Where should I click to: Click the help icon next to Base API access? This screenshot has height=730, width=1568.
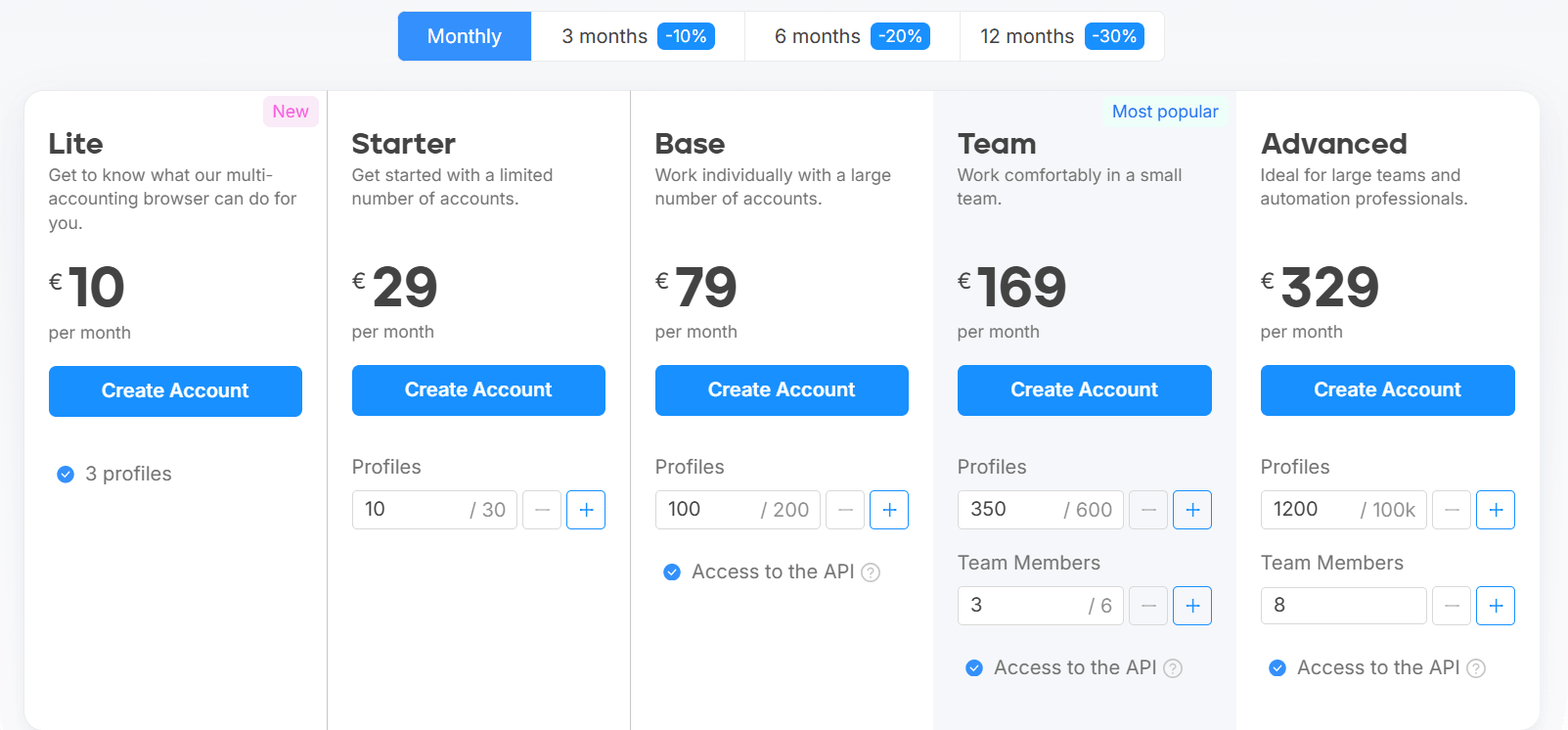872,571
